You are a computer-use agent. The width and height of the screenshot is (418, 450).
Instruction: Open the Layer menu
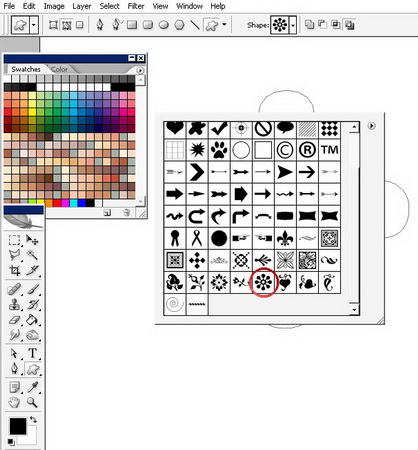(x=82, y=6)
